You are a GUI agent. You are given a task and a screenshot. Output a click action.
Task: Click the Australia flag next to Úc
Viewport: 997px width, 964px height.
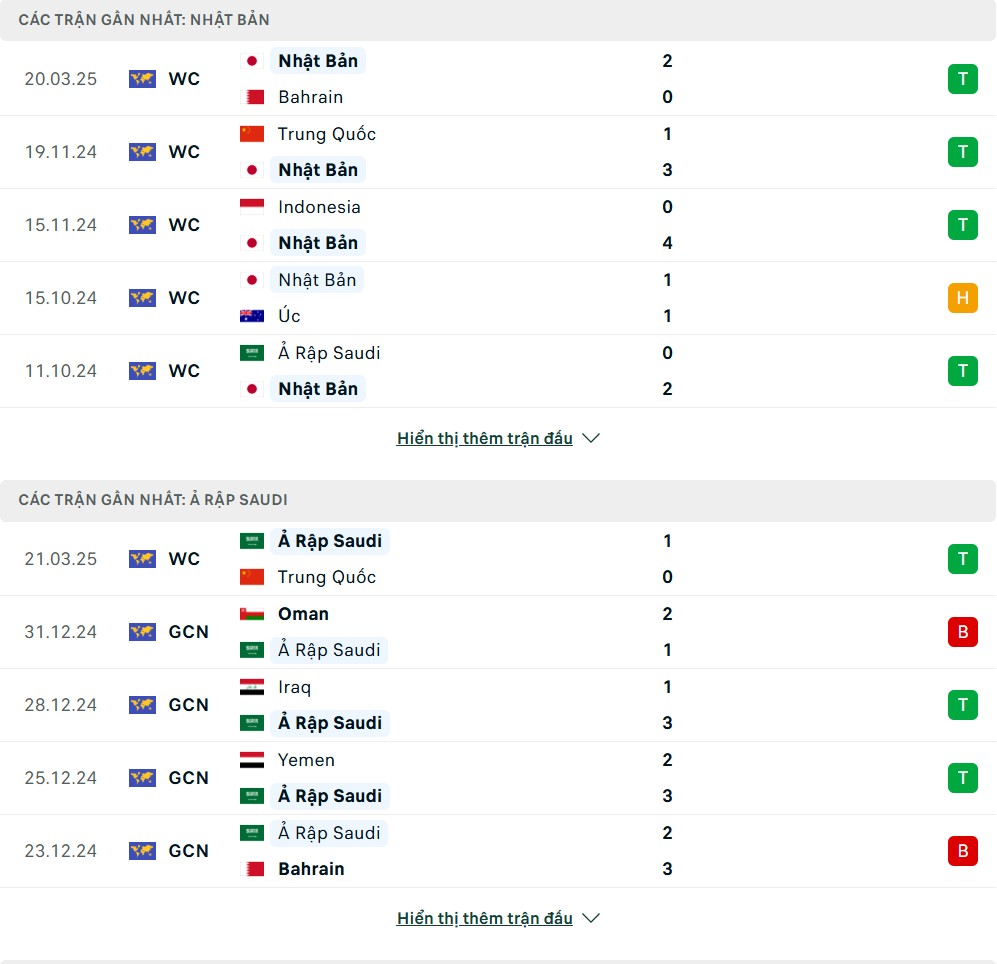(x=252, y=316)
